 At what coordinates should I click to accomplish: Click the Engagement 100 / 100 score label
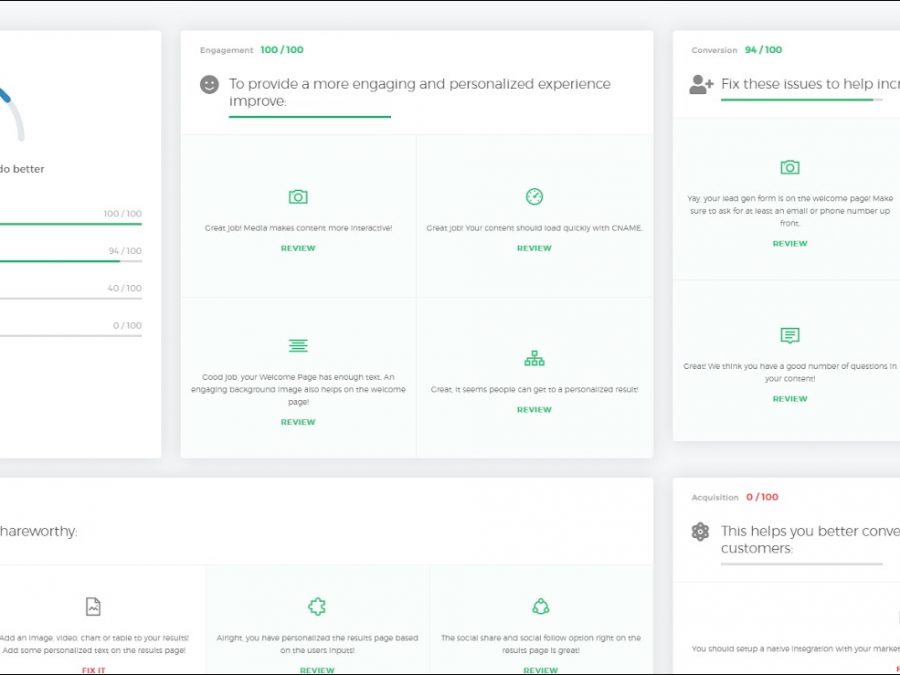(x=282, y=50)
